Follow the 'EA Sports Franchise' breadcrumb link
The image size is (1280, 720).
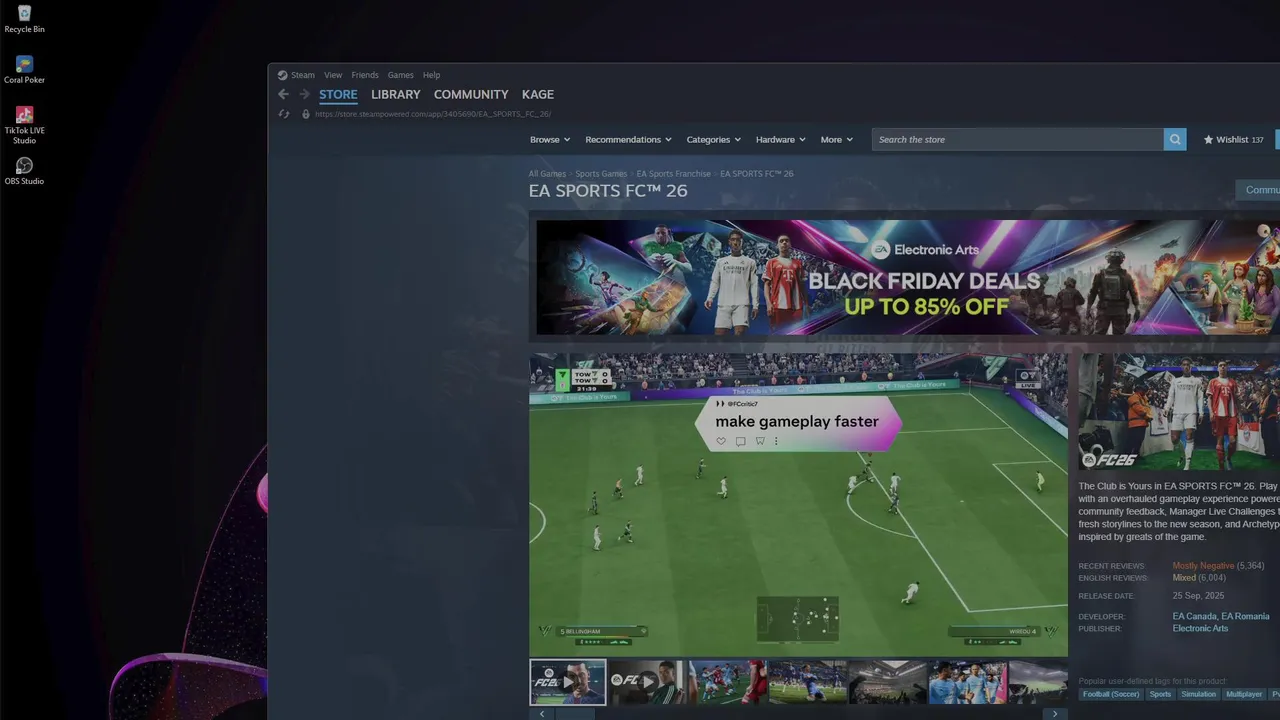click(674, 174)
